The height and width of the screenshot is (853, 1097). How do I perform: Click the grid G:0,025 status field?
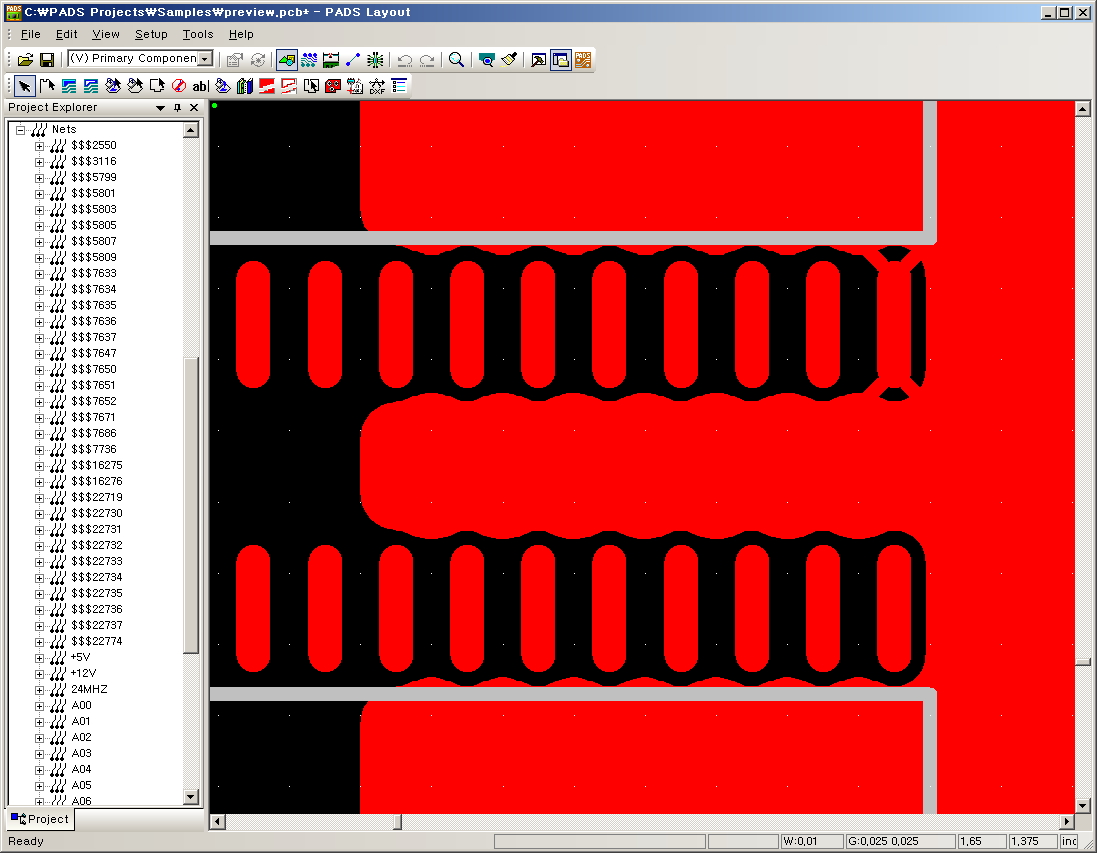(x=900, y=841)
